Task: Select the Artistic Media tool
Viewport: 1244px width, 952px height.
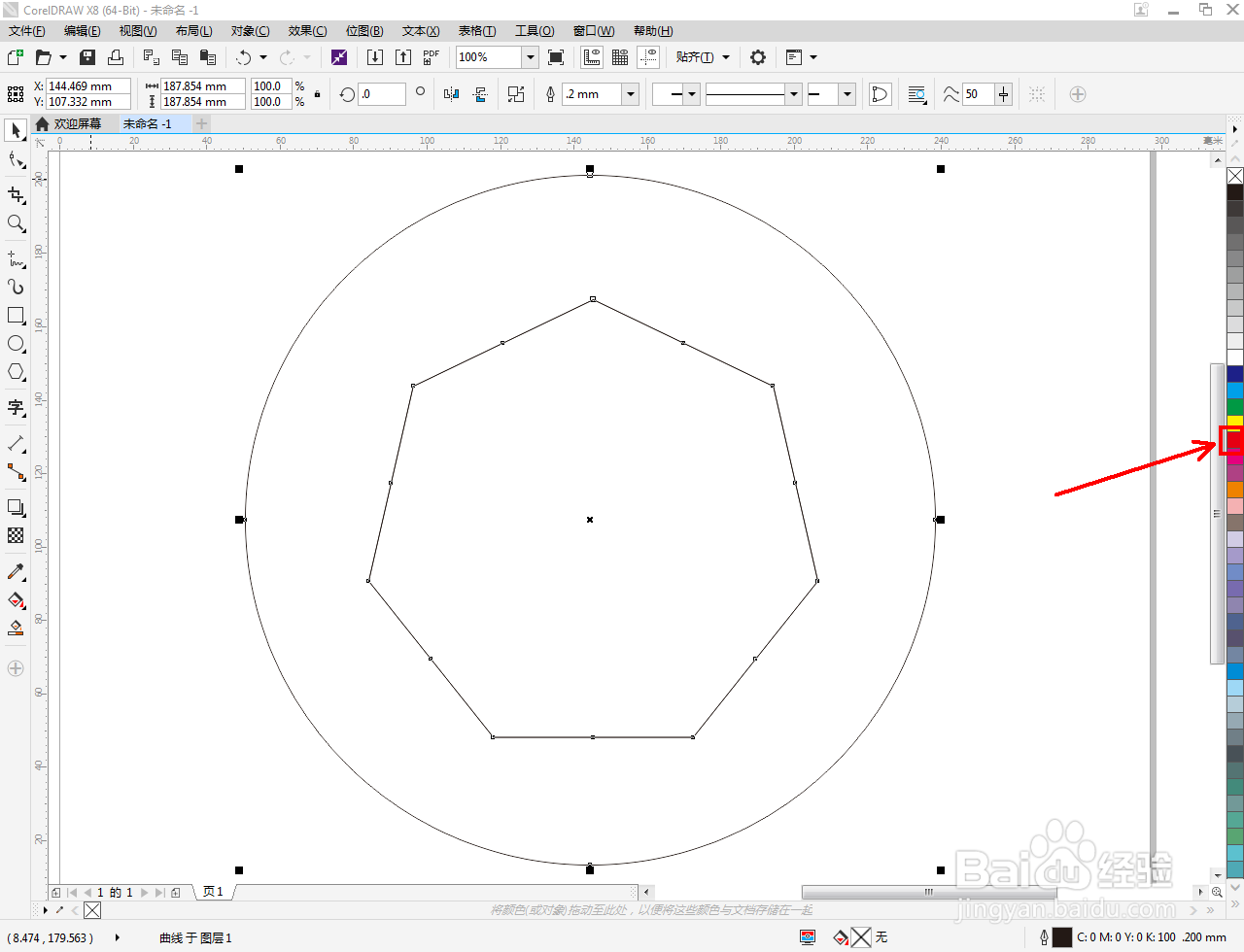Action: point(16,287)
